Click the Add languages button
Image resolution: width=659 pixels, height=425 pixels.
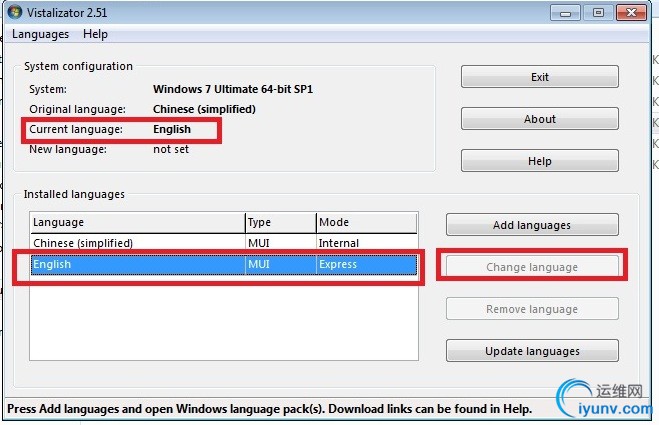pos(532,225)
